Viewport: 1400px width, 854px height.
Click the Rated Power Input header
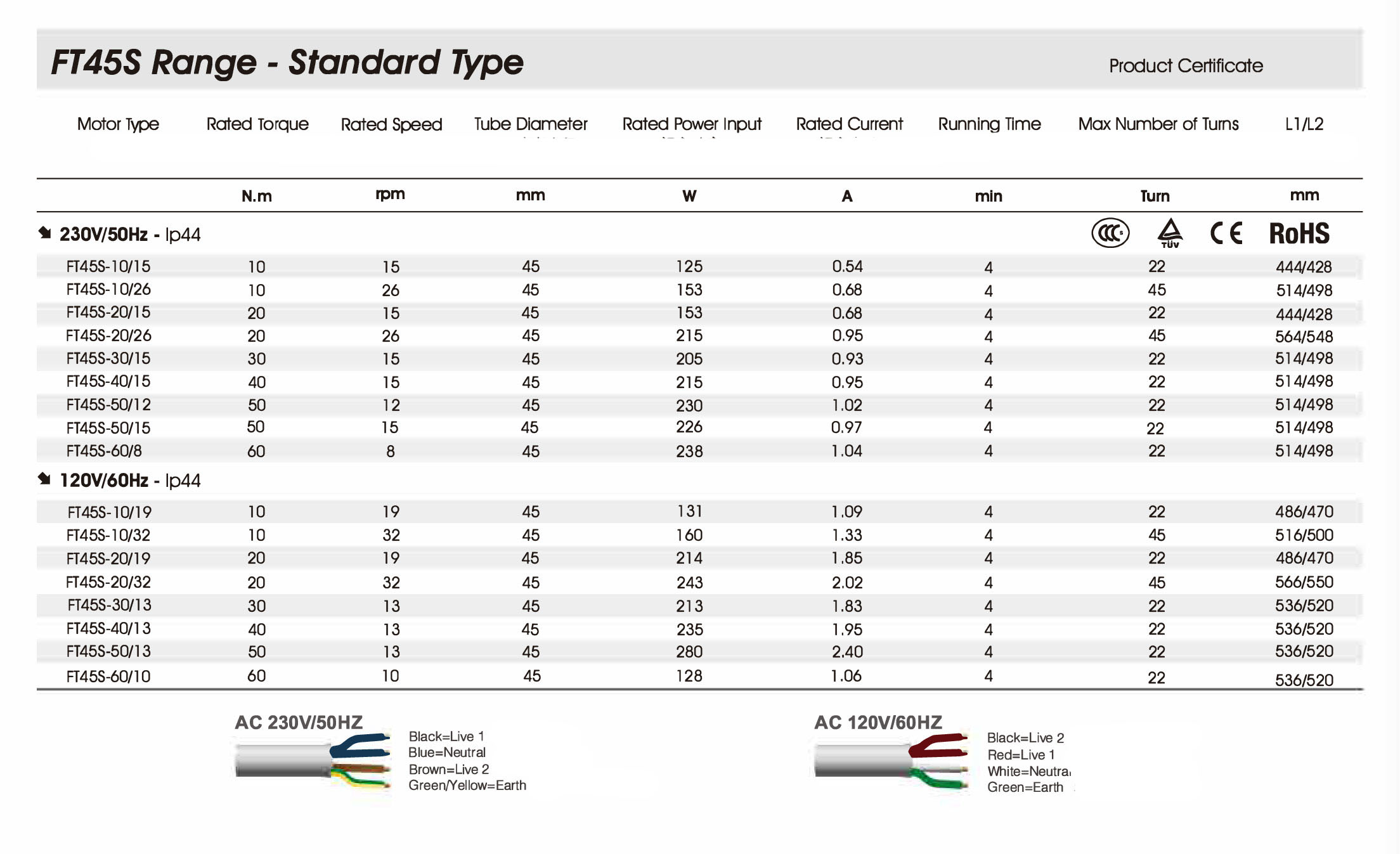(691, 124)
